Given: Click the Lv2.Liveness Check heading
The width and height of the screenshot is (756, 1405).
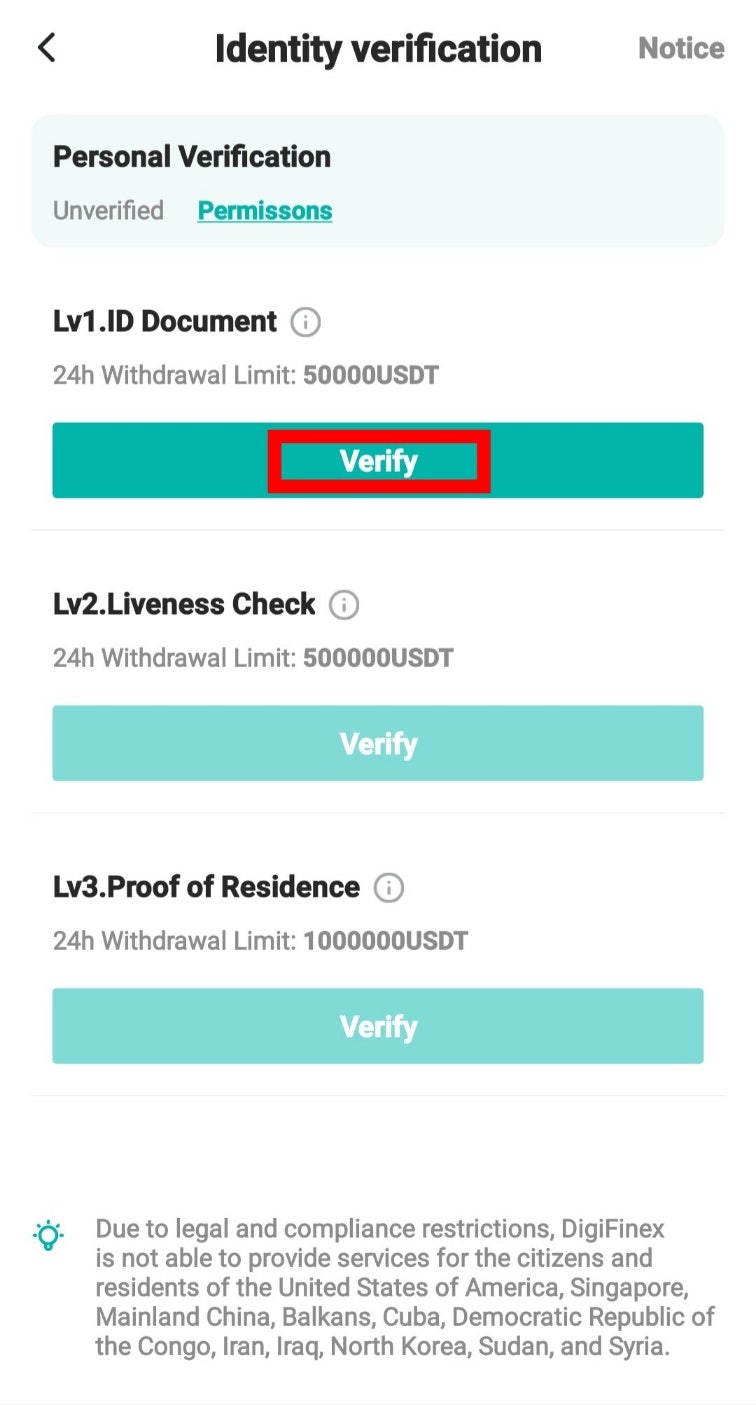Looking at the screenshot, I should (x=184, y=605).
